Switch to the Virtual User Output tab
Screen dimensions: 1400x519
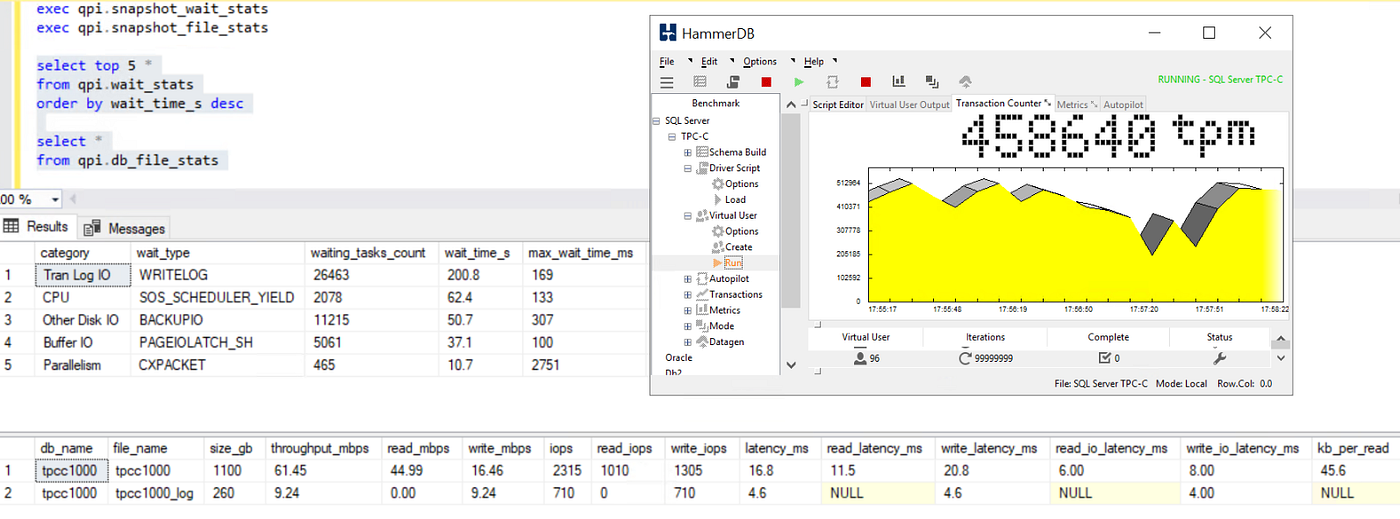click(909, 104)
